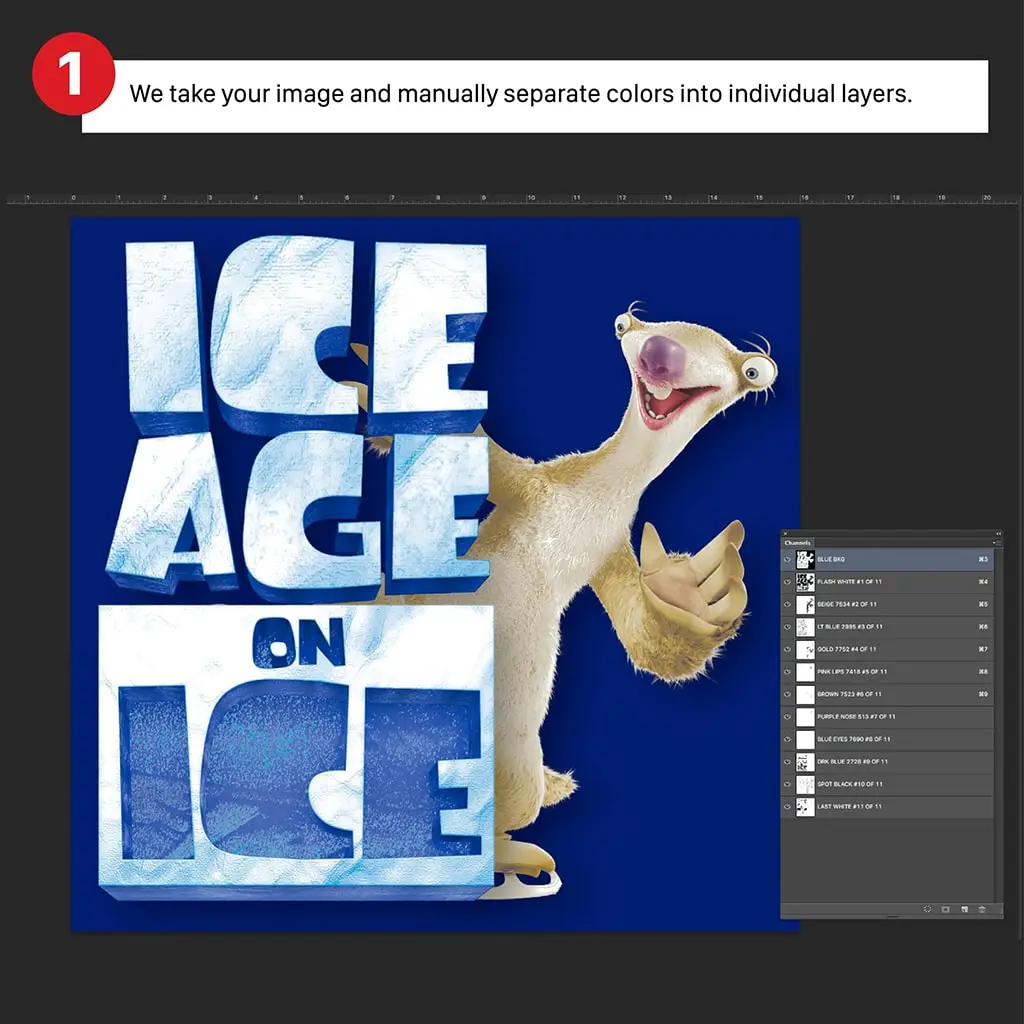1024x1024 pixels.
Task: Select the name "LT BLUE 2995 #3 OF 11"
Action: (x=850, y=627)
